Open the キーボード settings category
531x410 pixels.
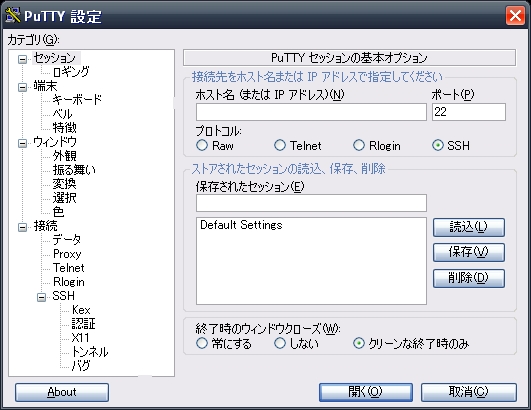coord(77,100)
